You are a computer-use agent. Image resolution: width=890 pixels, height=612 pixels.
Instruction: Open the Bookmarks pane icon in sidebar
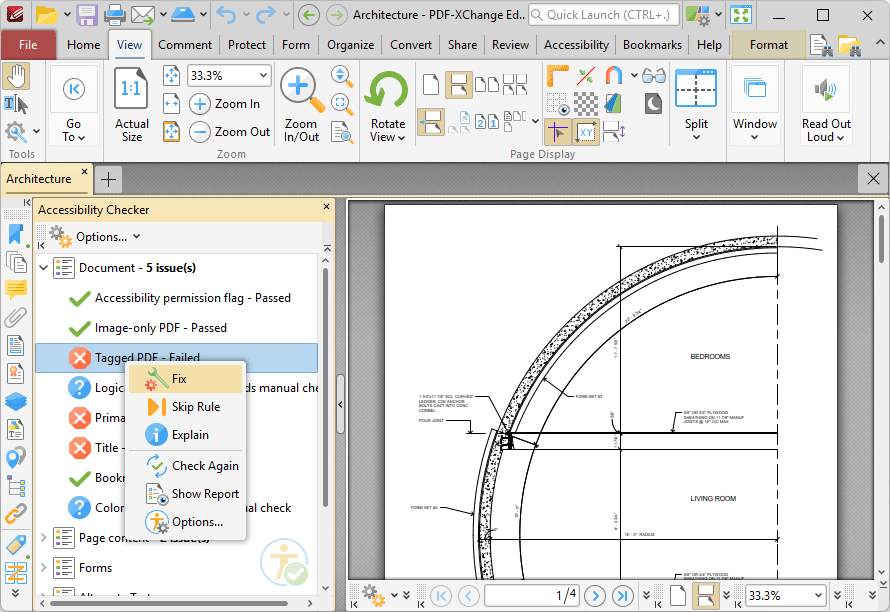click(x=15, y=234)
